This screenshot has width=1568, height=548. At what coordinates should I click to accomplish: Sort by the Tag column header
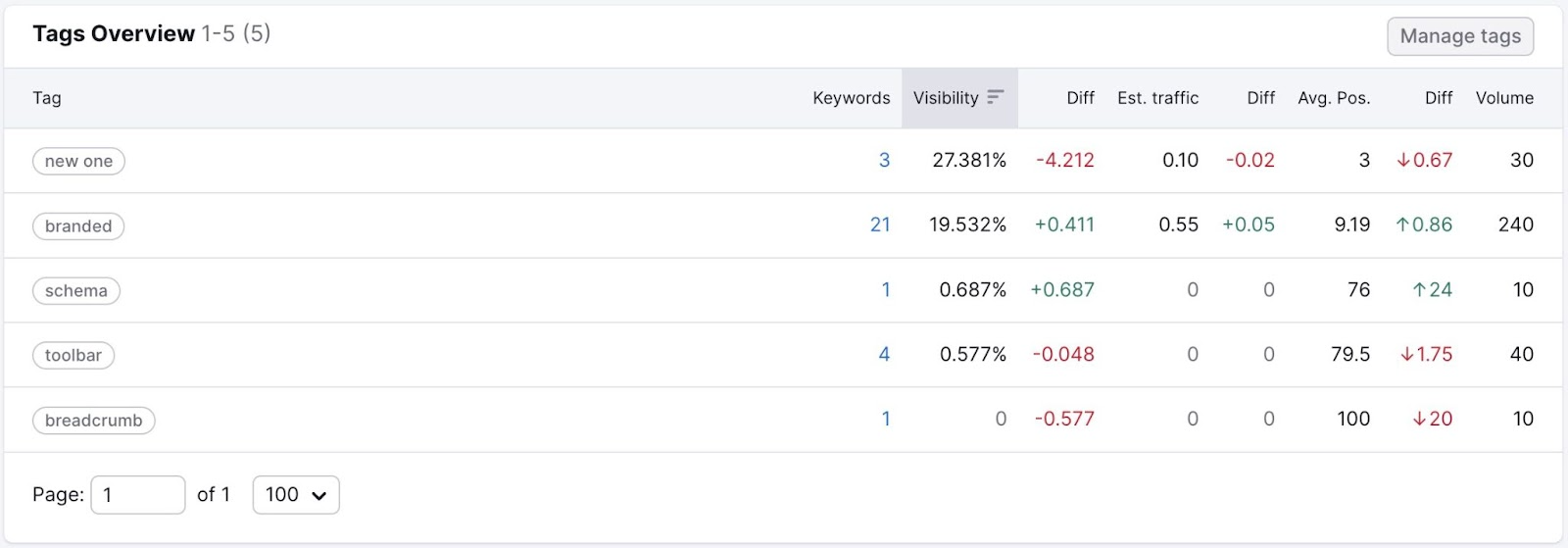47,98
